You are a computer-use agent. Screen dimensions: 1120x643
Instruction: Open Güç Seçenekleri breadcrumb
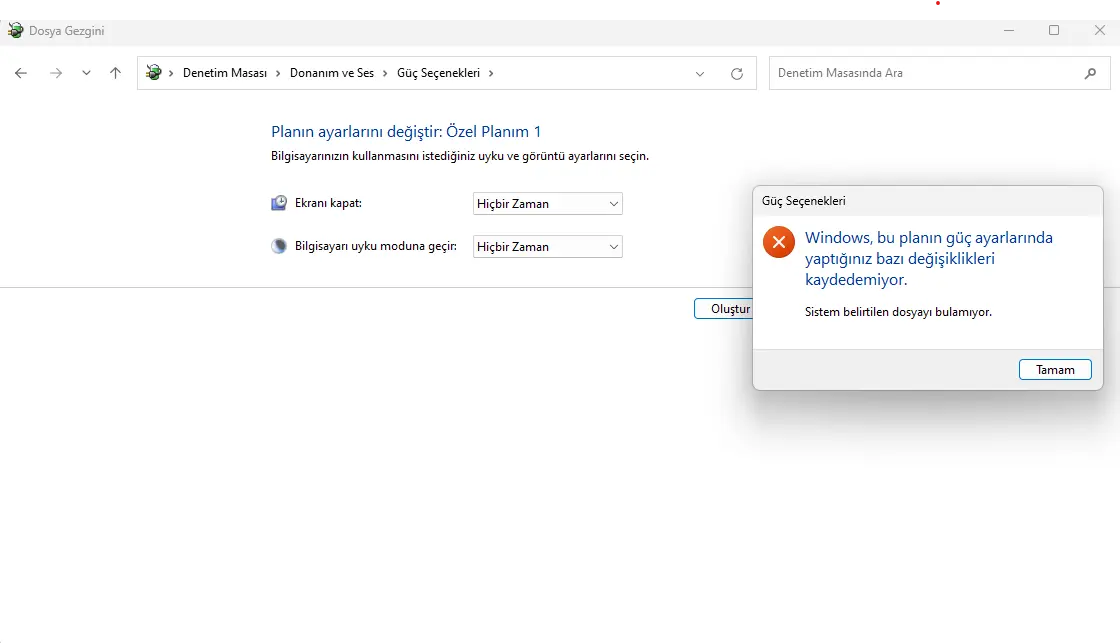pos(439,73)
